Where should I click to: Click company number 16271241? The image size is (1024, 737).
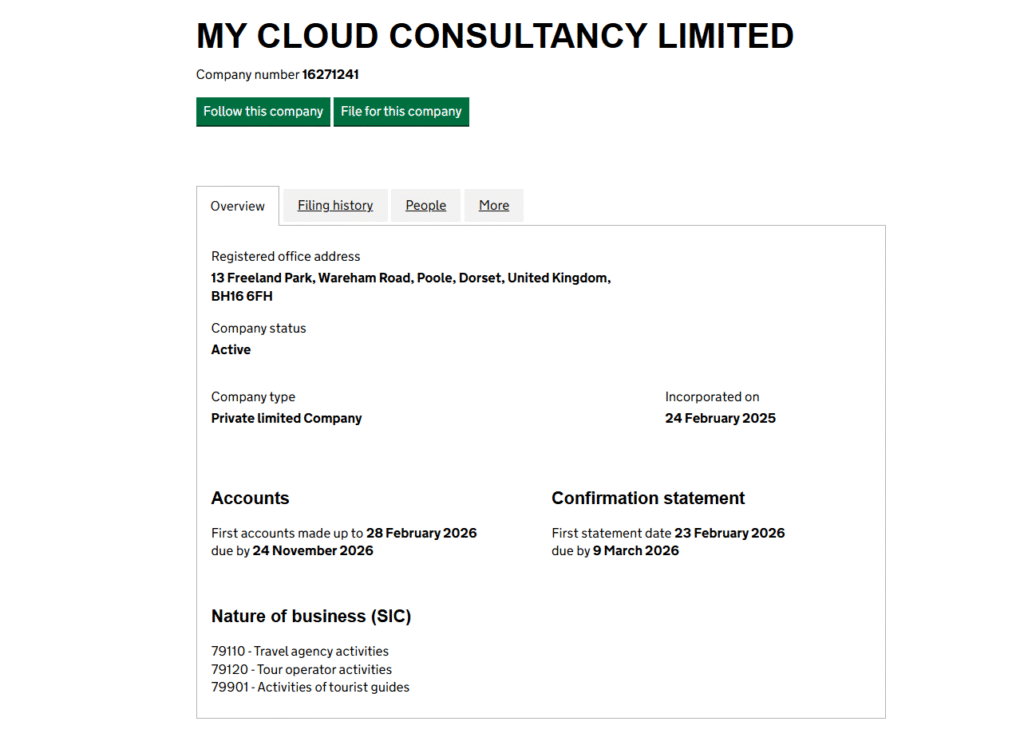330,74
